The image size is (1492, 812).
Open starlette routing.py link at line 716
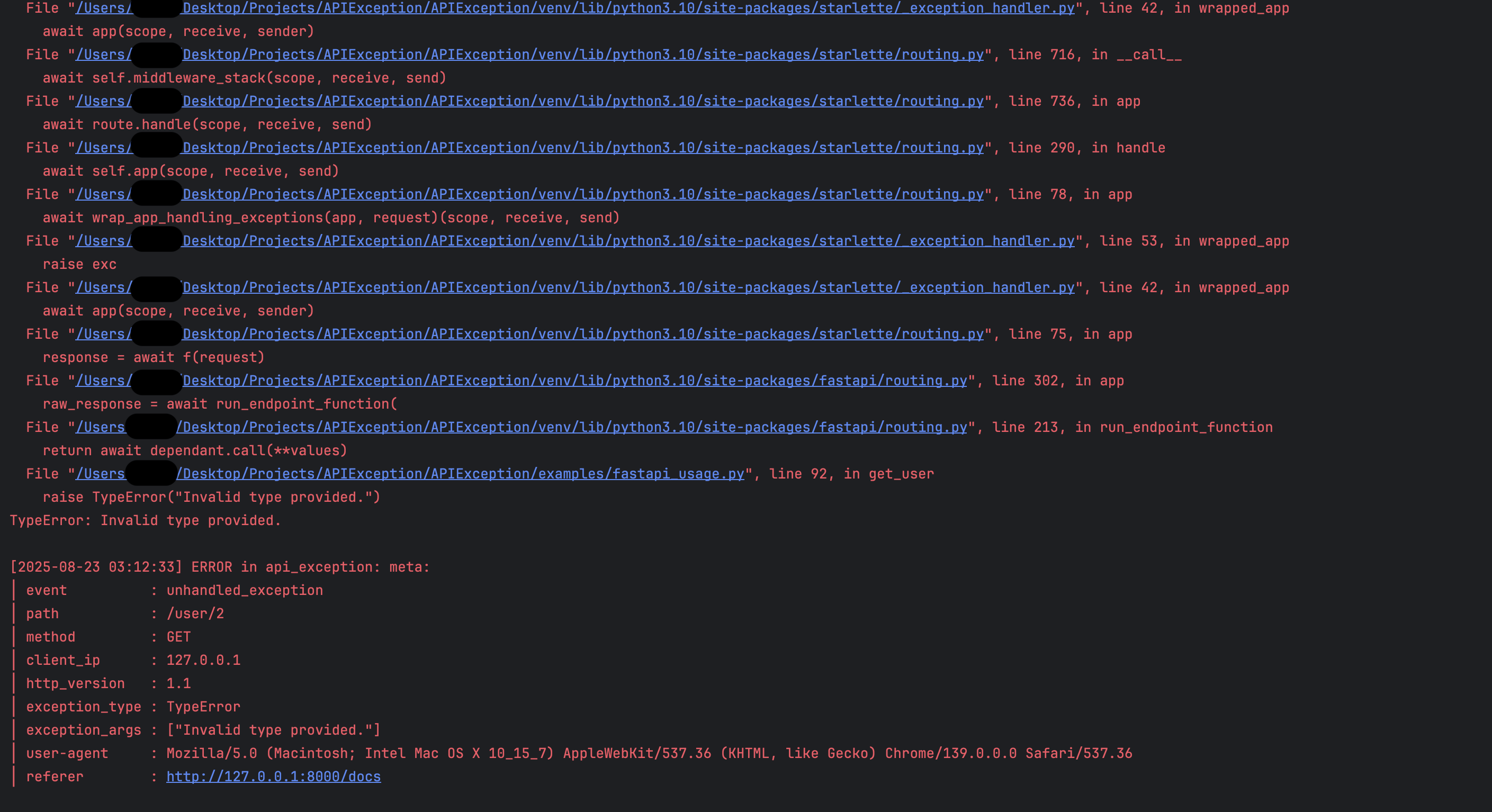click(529, 55)
